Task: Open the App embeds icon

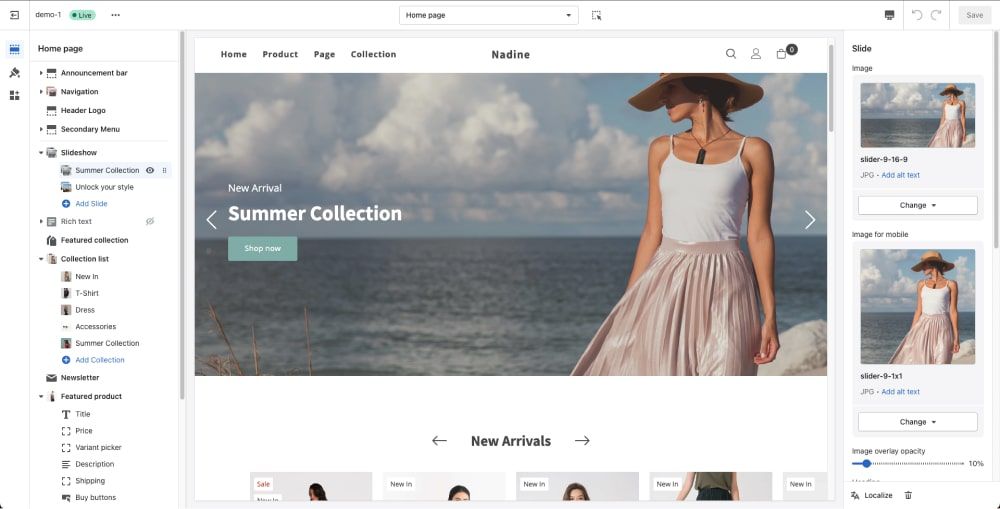Action: (15, 96)
